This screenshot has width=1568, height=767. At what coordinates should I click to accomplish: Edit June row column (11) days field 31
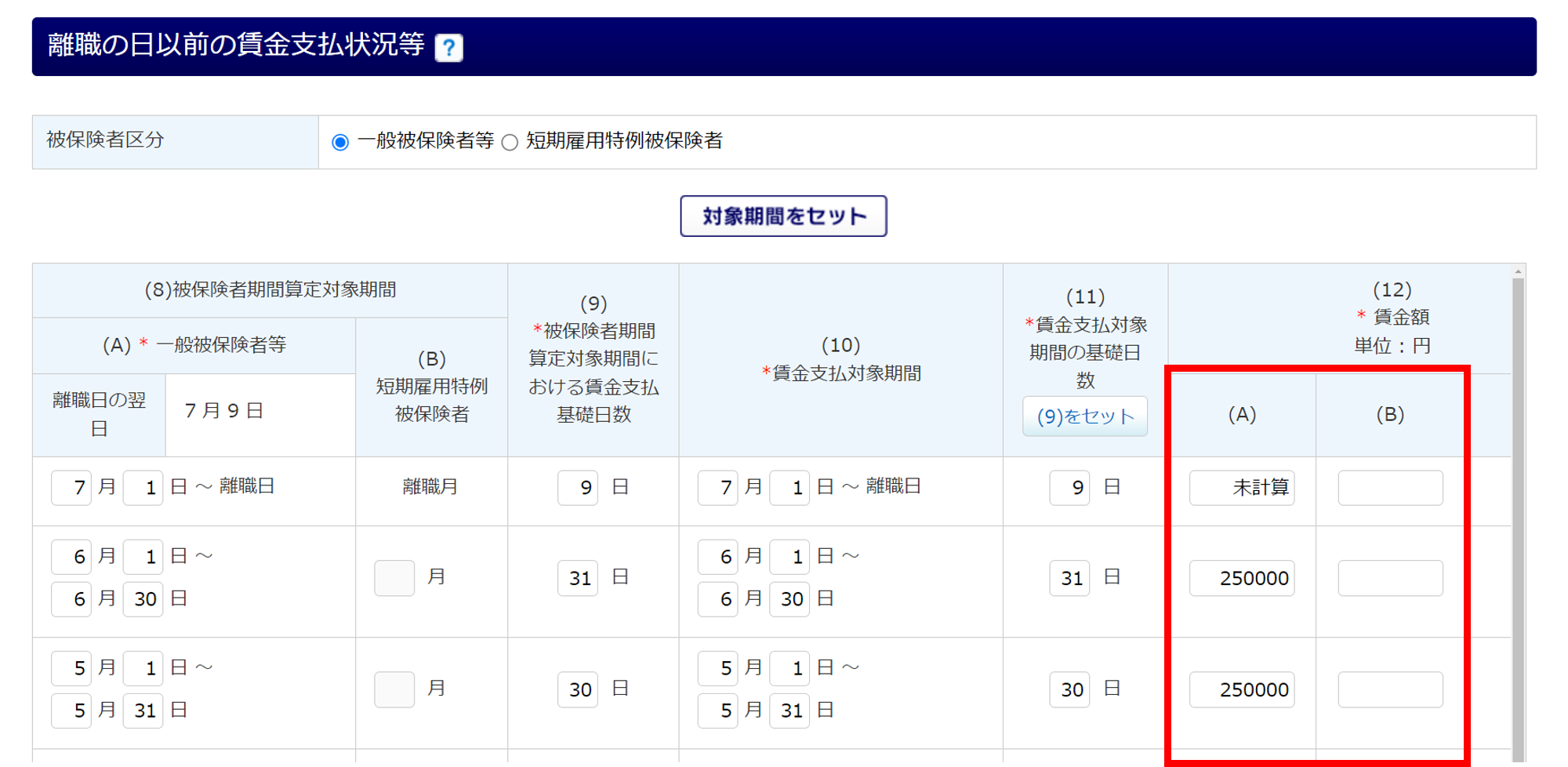(1070, 578)
